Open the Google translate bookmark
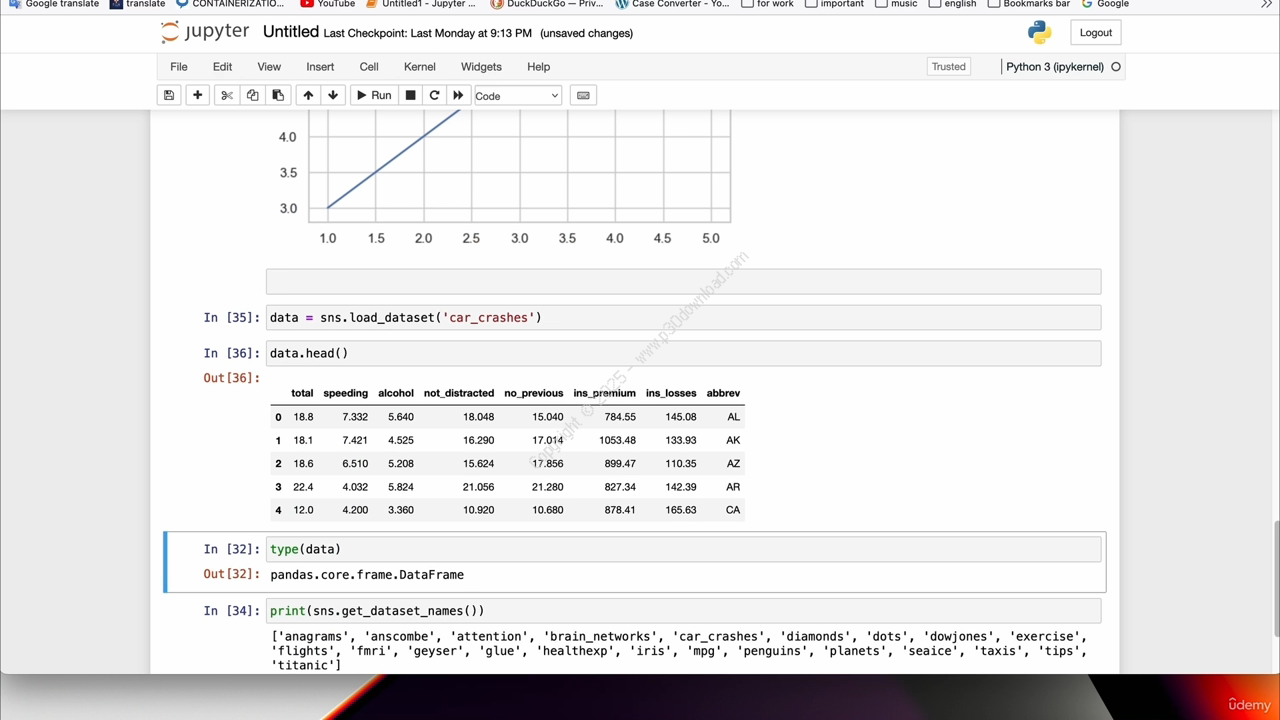The image size is (1280, 720). click(53, 4)
